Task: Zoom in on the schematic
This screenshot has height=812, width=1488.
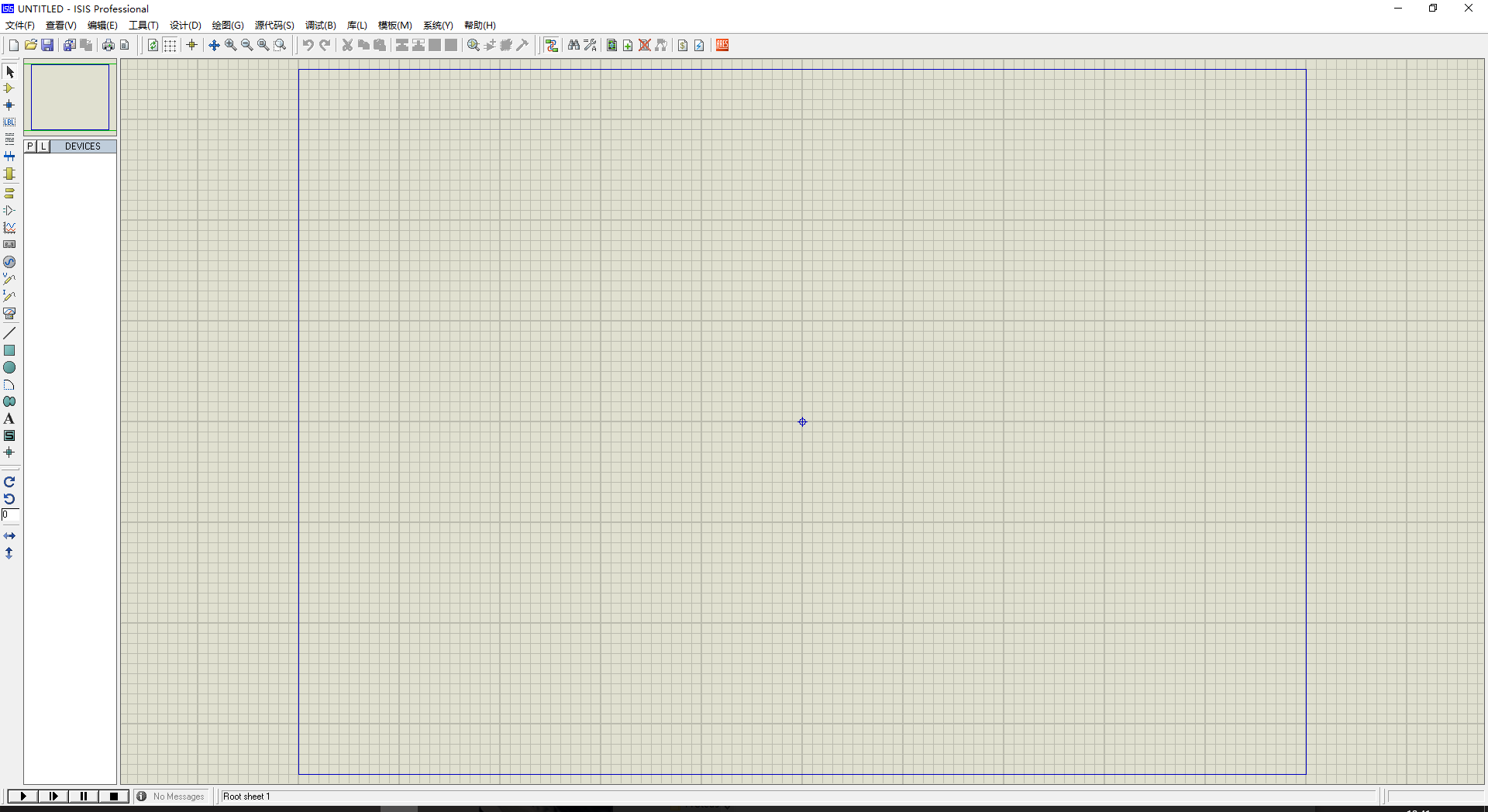Action: [x=231, y=45]
